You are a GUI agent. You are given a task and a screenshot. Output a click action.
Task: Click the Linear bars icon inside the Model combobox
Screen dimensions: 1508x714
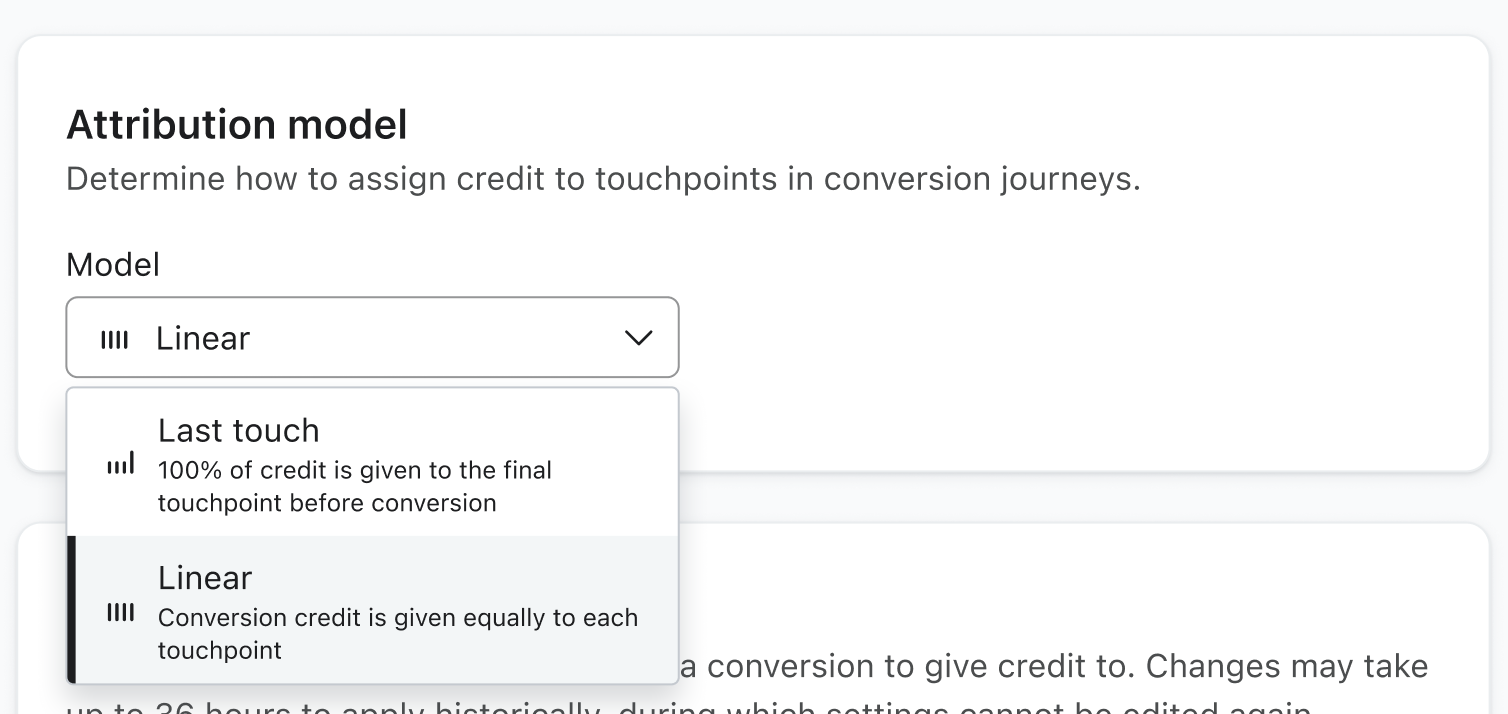point(115,340)
